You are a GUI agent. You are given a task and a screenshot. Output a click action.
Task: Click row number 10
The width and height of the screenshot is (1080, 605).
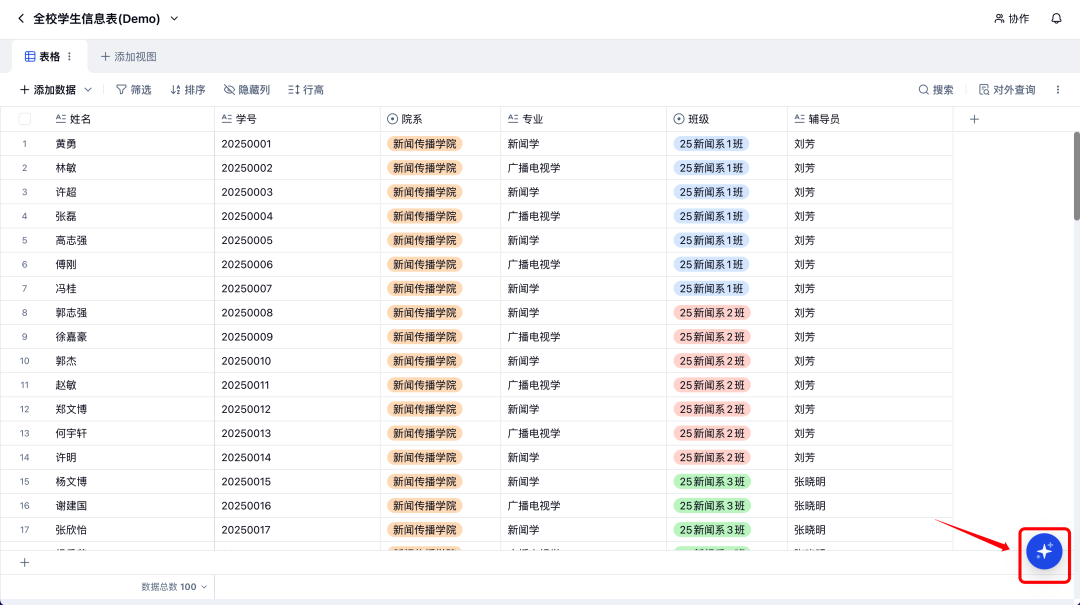pos(25,361)
